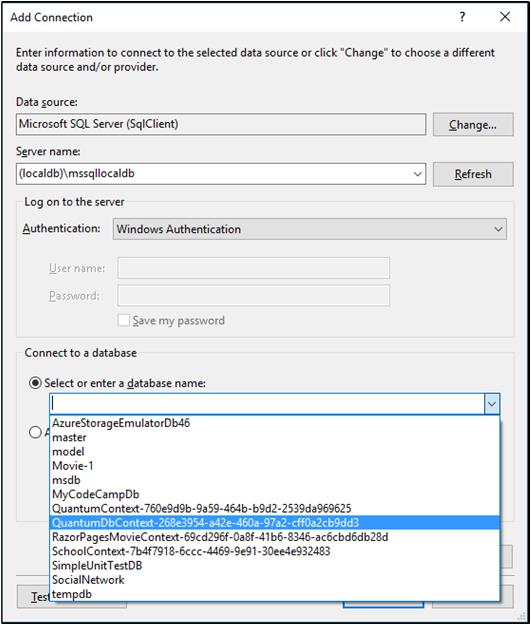Image resolution: width=531 pixels, height=625 pixels.
Task: Toggle Save my password checkbox
Action: click(124, 320)
